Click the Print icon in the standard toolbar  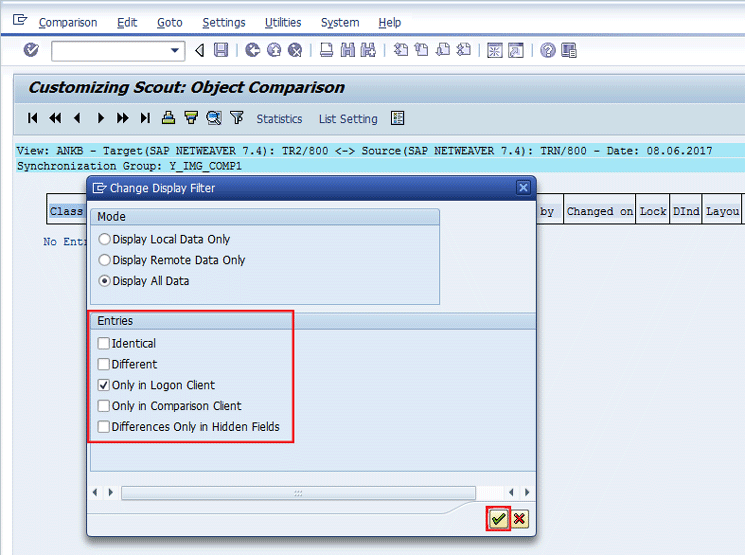(x=326, y=50)
